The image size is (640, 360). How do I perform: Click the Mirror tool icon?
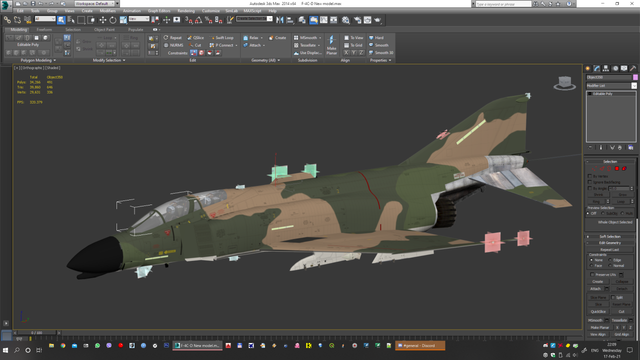280,20
